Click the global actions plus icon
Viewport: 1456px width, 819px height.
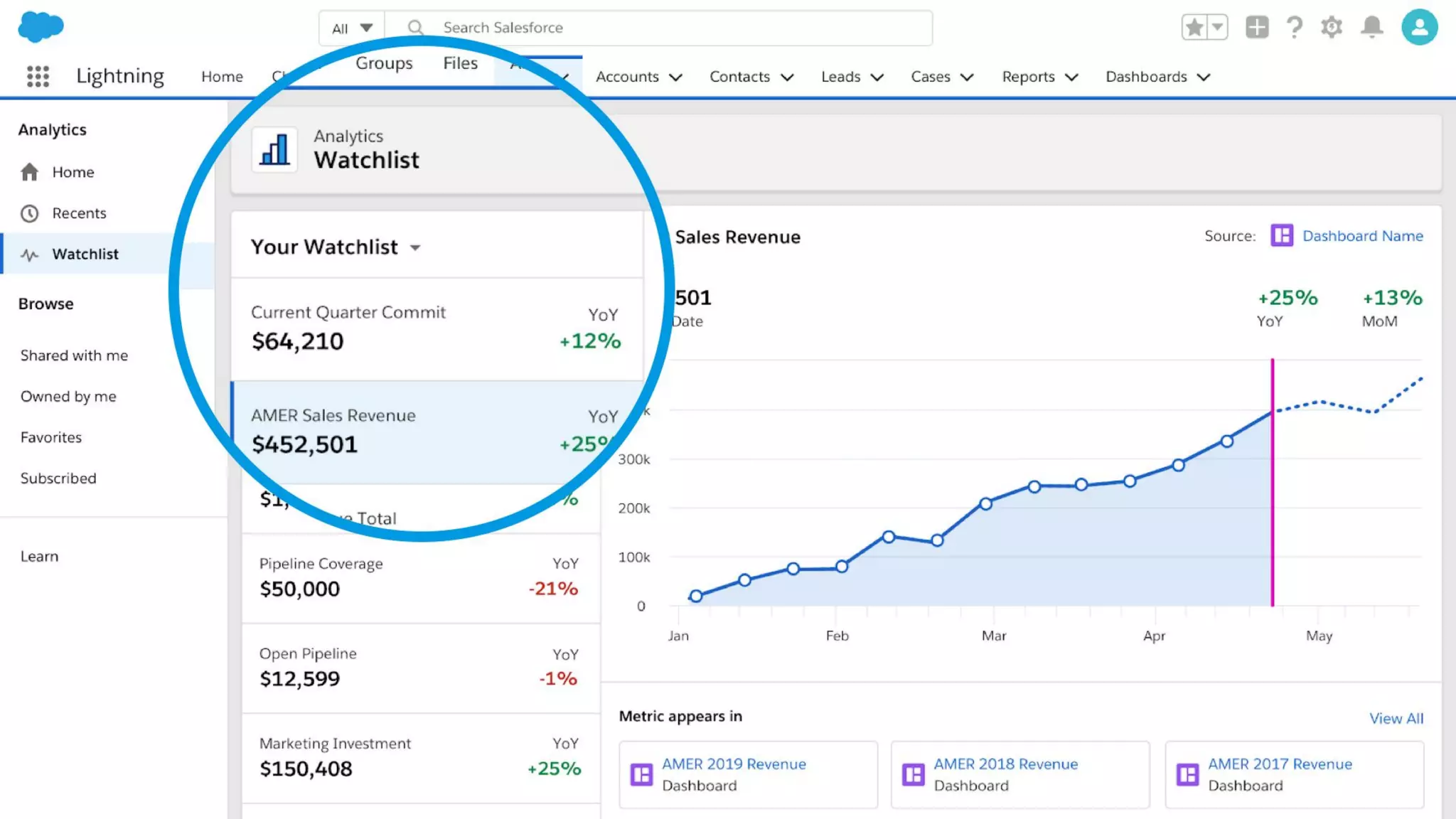1256,28
